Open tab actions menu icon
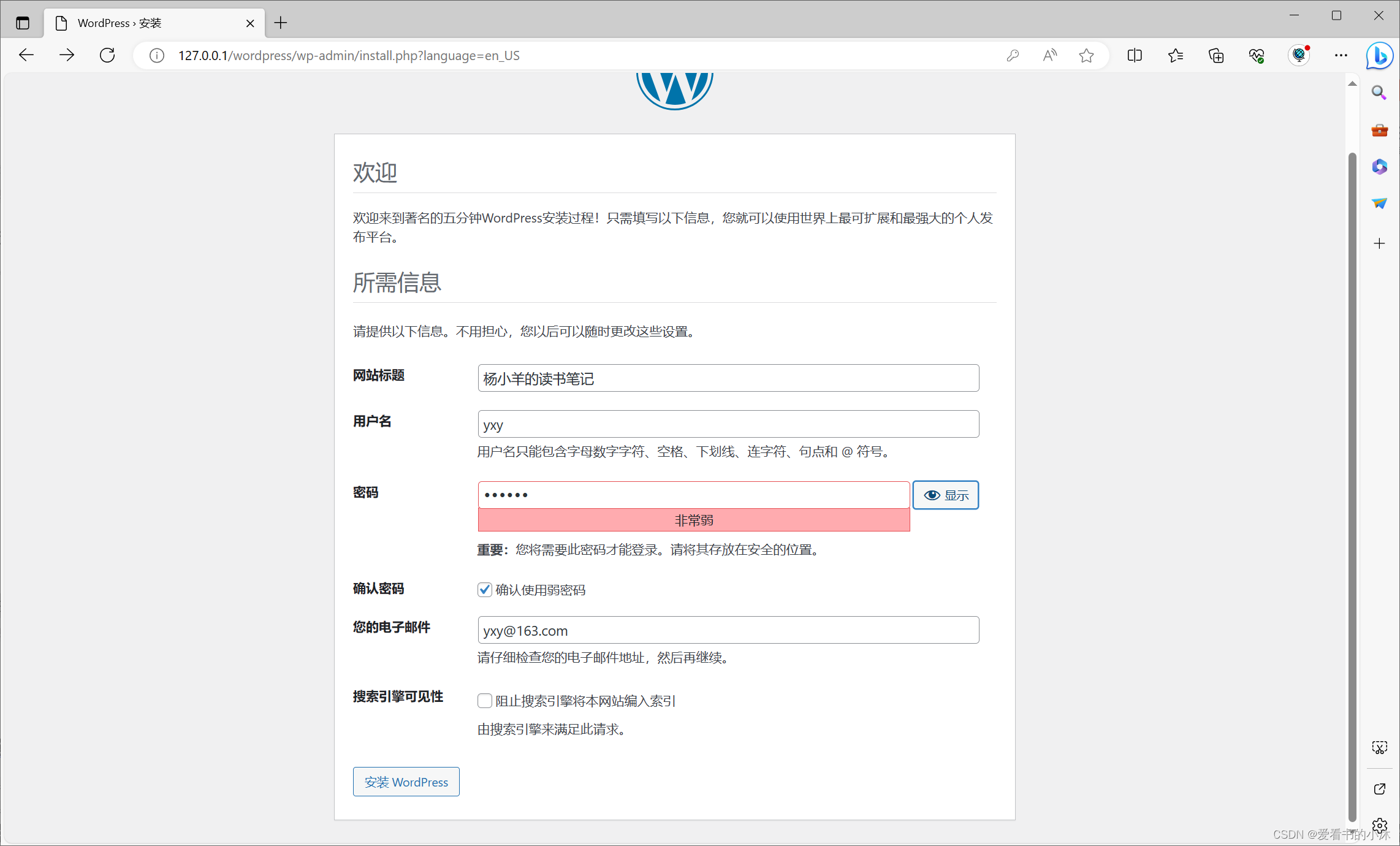The height and width of the screenshot is (846, 1400). point(23,23)
